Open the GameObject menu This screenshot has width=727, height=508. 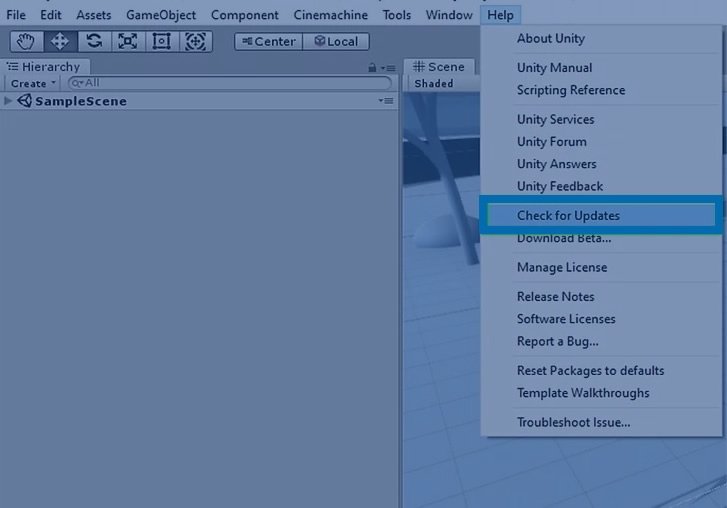click(161, 15)
